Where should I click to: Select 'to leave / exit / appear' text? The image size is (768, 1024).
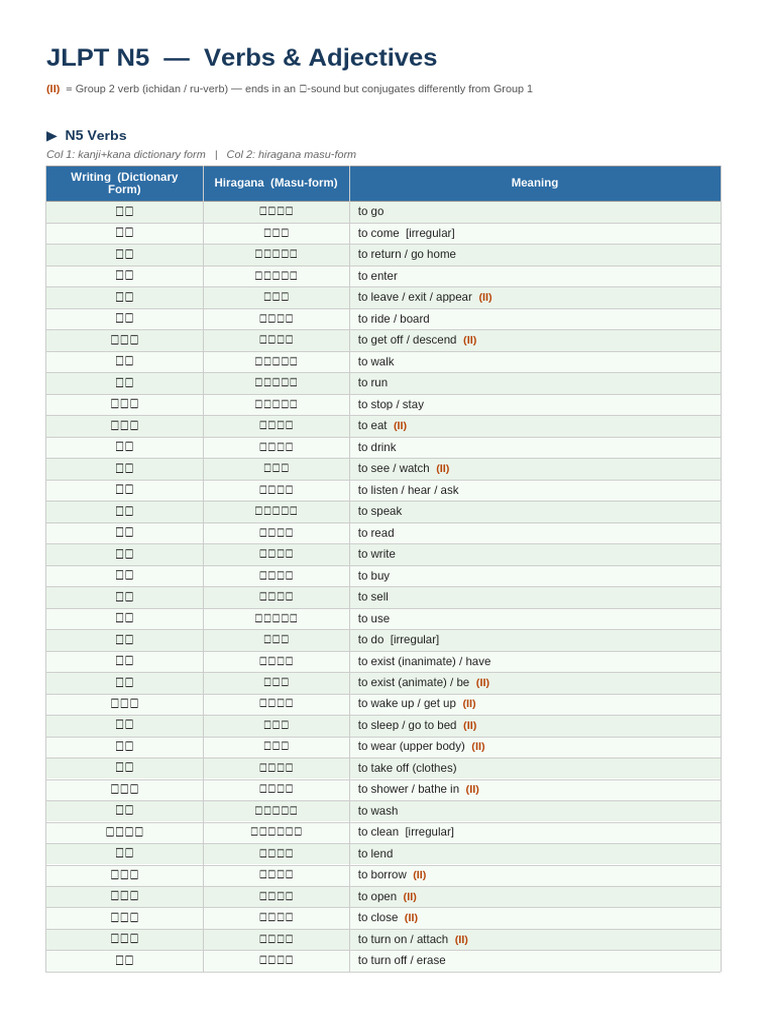coord(415,297)
